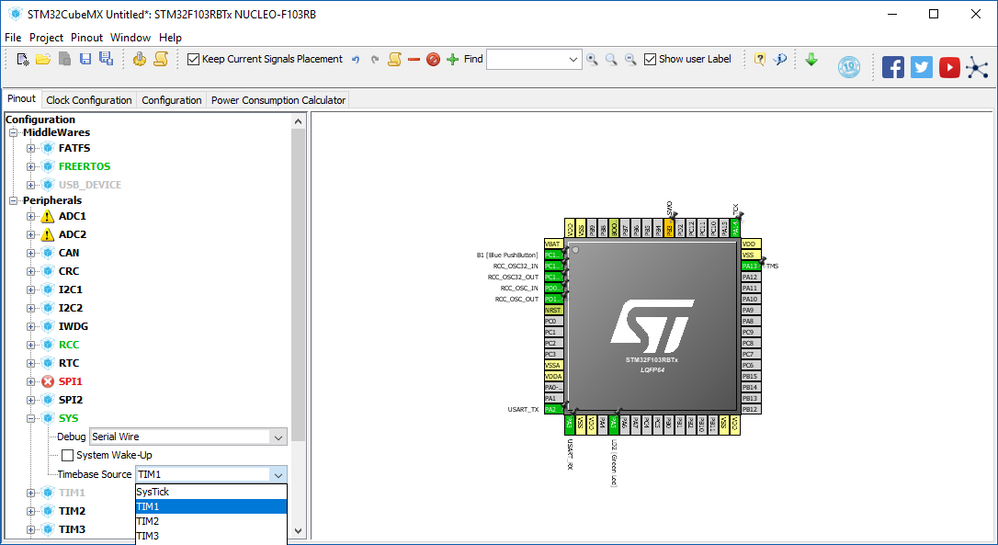Open Power Consumption Calculator tab
Screen dimensions: 998x545
coord(278,100)
